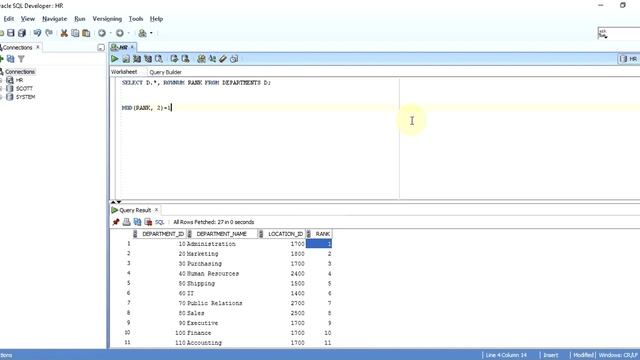
Task: Click the Unshared SQL Worksheet icon
Action: click(x=201, y=59)
